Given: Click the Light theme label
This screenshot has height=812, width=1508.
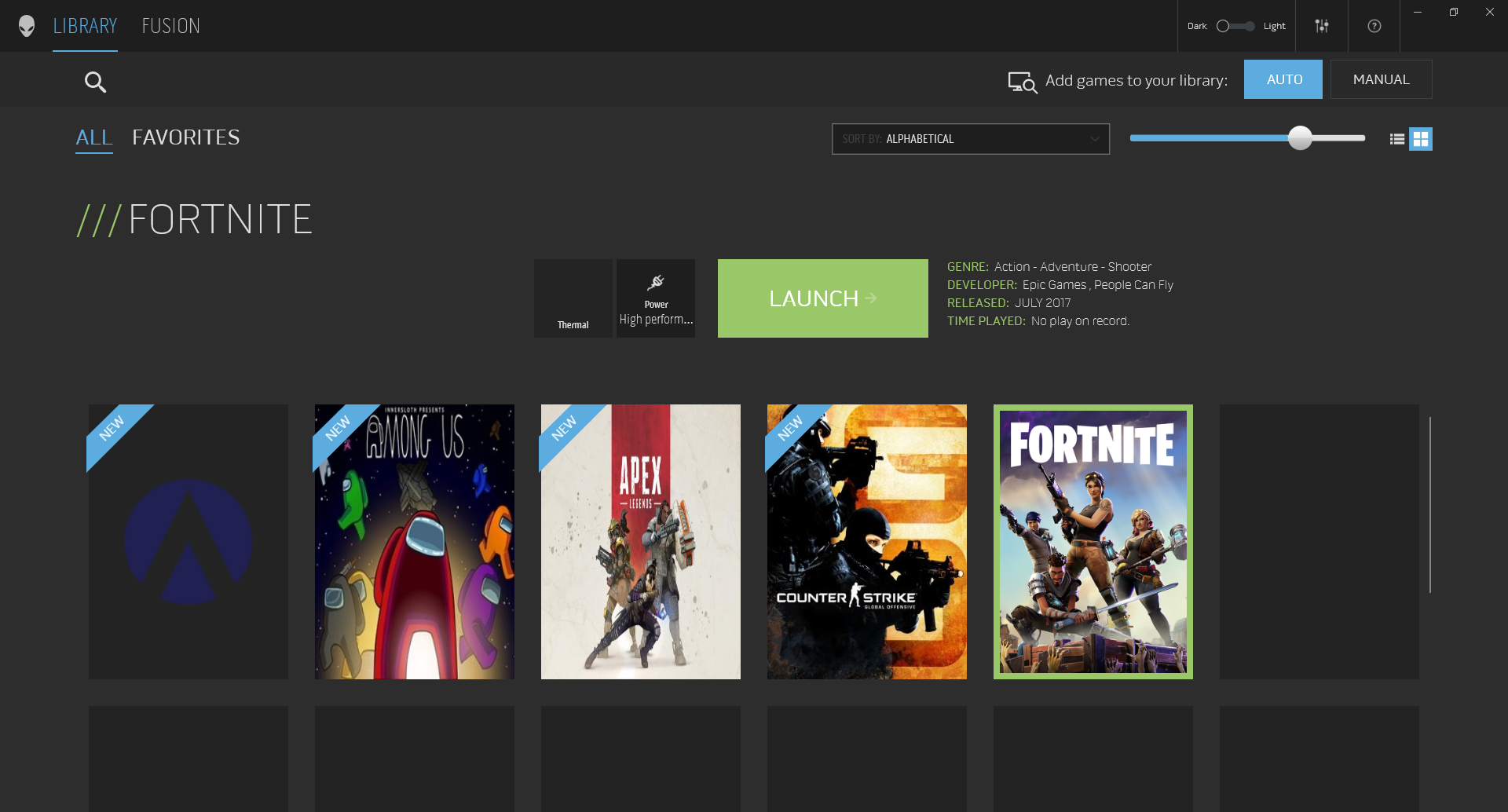Looking at the screenshot, I should [x=1275, y=26].
